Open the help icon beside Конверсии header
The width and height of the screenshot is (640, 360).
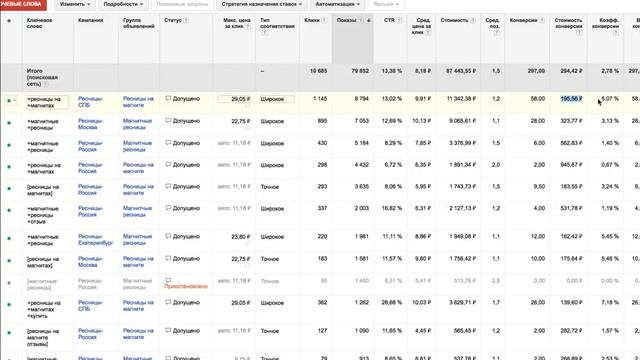(542, 20)
